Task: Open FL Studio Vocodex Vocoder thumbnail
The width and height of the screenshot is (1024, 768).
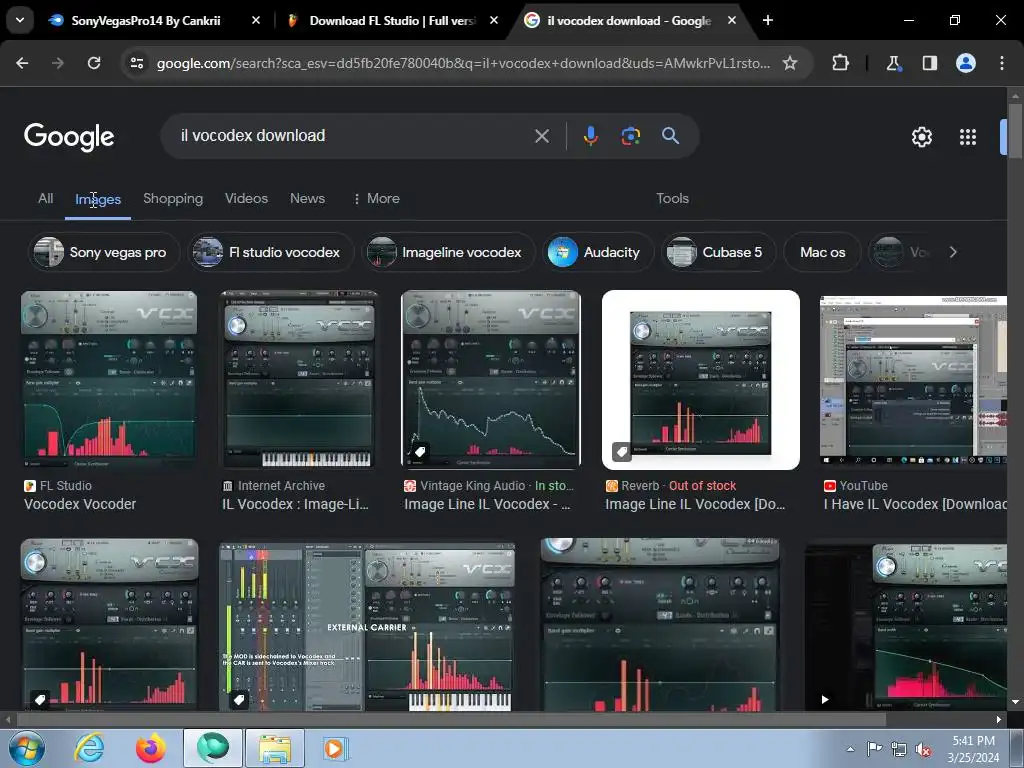Action: pyautogui.click(x=109, y=379)
